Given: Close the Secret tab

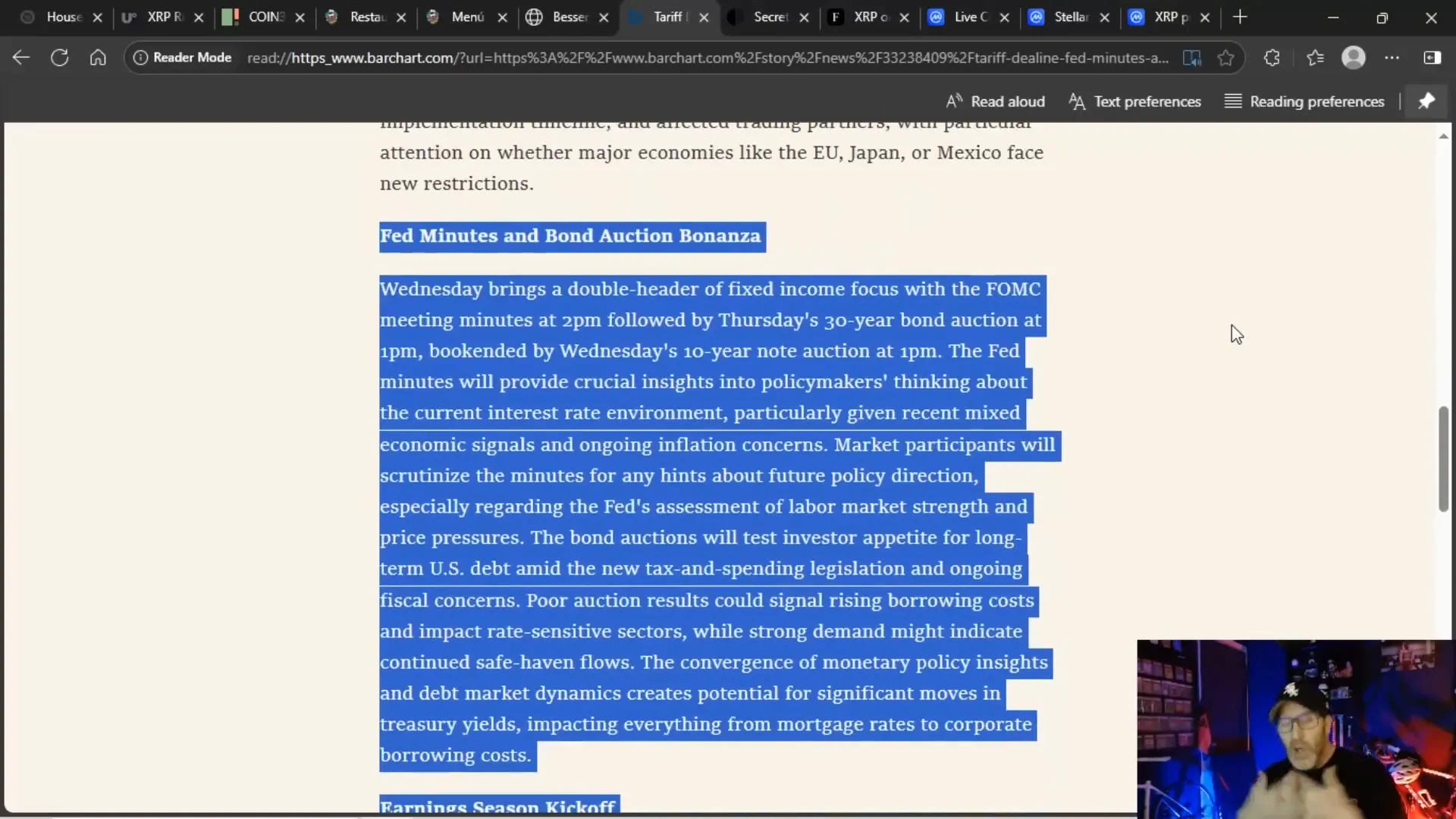Looking at the screenshot, I should coord(804,17).
